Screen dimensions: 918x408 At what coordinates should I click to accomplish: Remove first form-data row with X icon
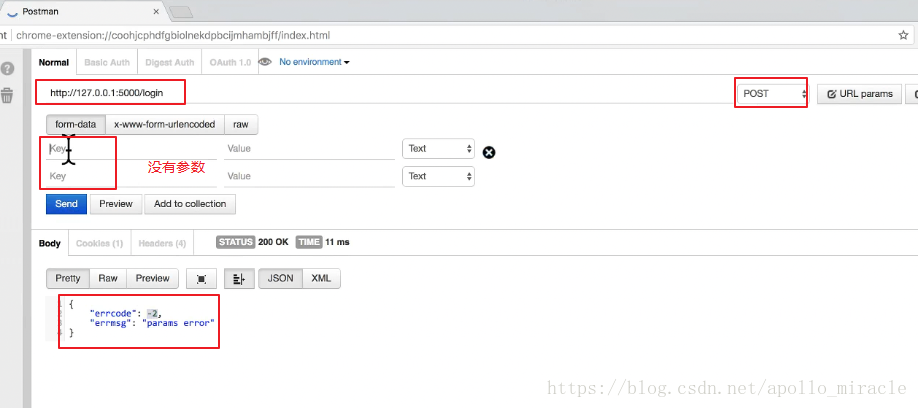coord(489,152)
